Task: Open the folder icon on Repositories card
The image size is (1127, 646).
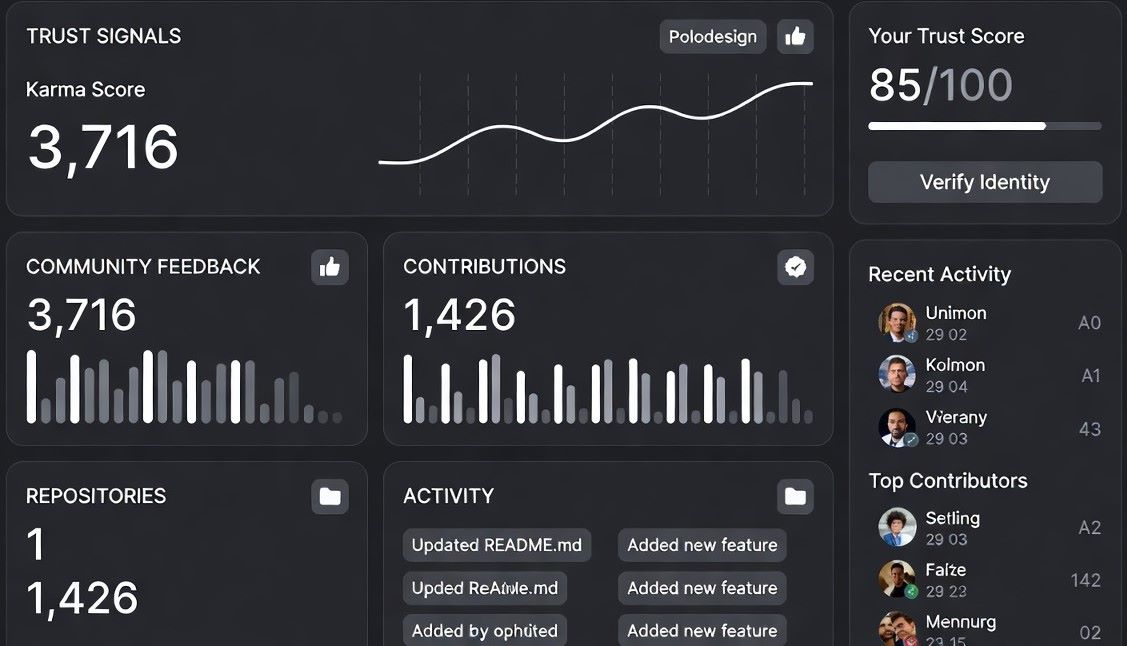Action: pos(329,496)
